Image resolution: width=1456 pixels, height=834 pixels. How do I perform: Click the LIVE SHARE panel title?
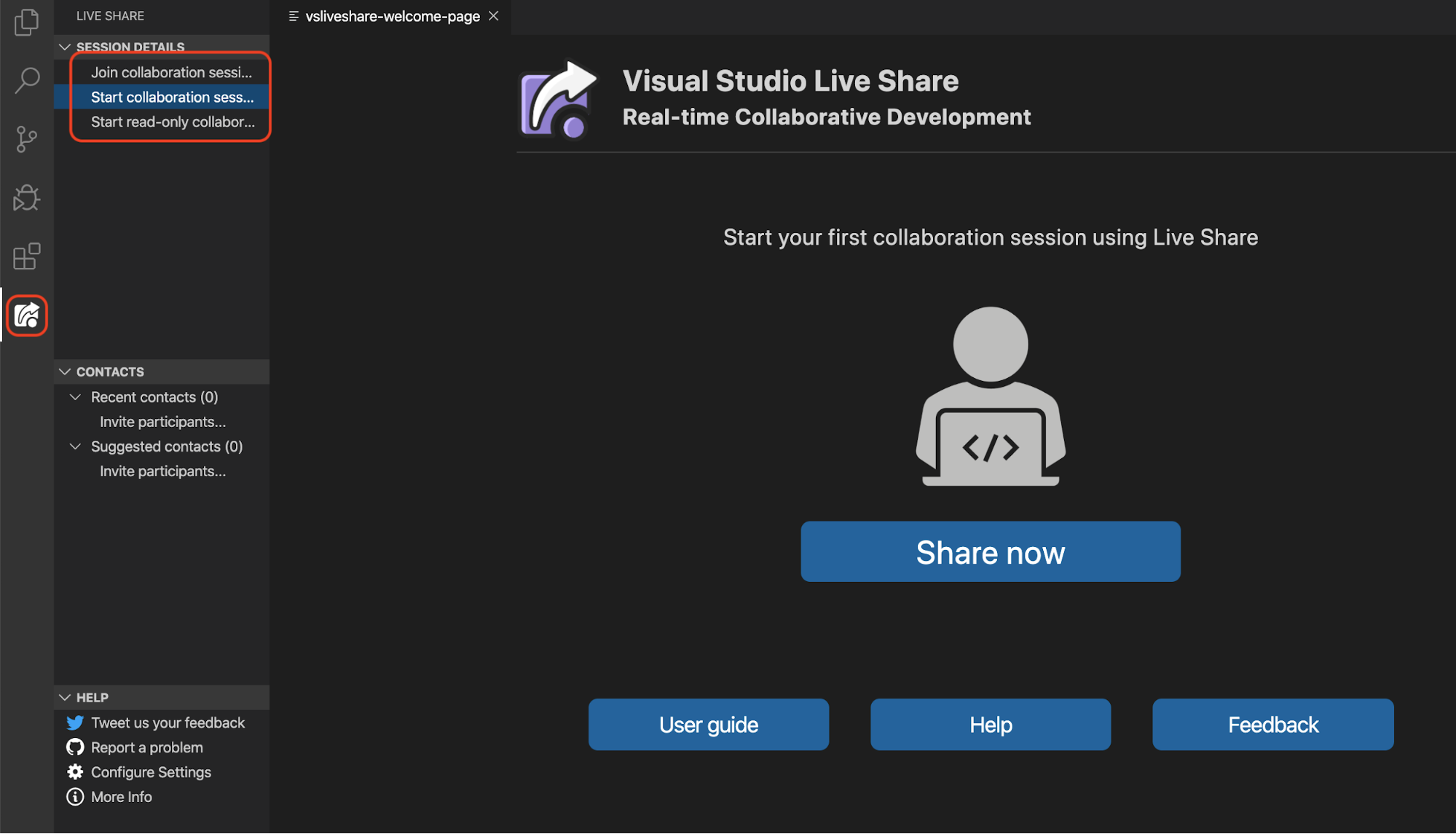click(110, 16)
